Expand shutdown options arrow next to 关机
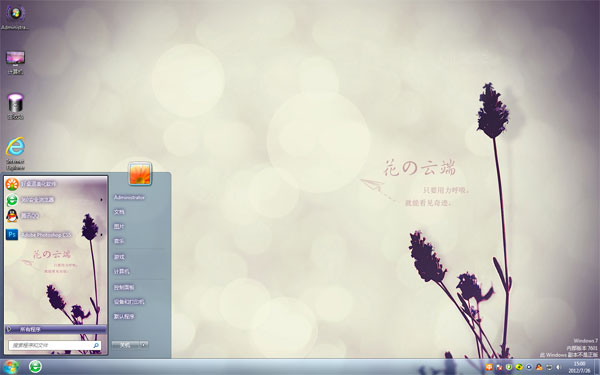600x375 pixels. coord(144,345)
